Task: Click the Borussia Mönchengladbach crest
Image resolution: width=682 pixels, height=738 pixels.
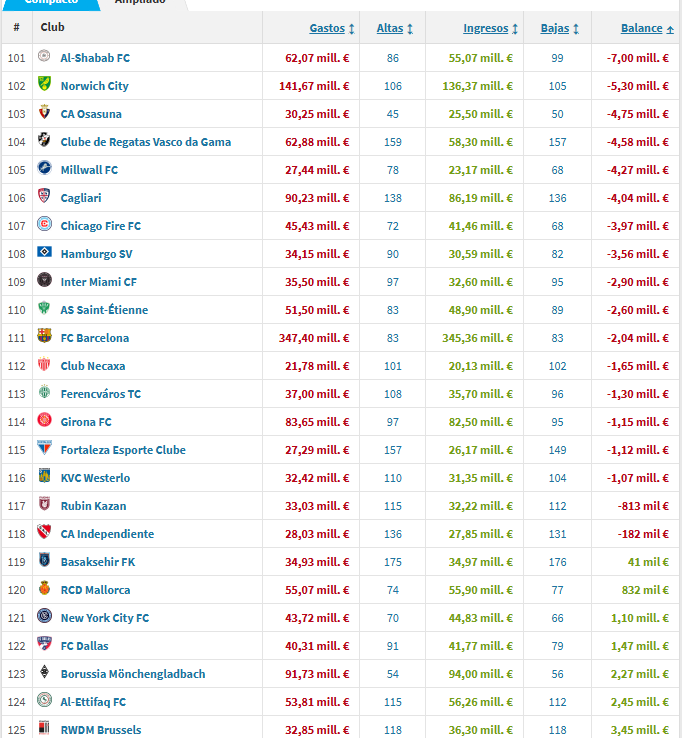Action: coord(44,672)
